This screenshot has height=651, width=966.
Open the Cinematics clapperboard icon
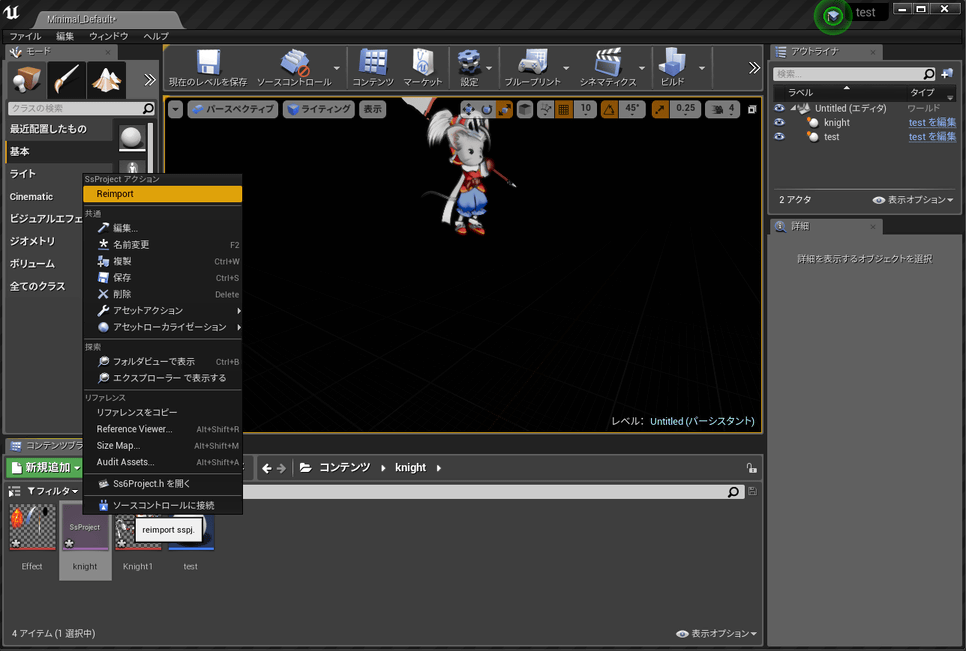(607, 62)
